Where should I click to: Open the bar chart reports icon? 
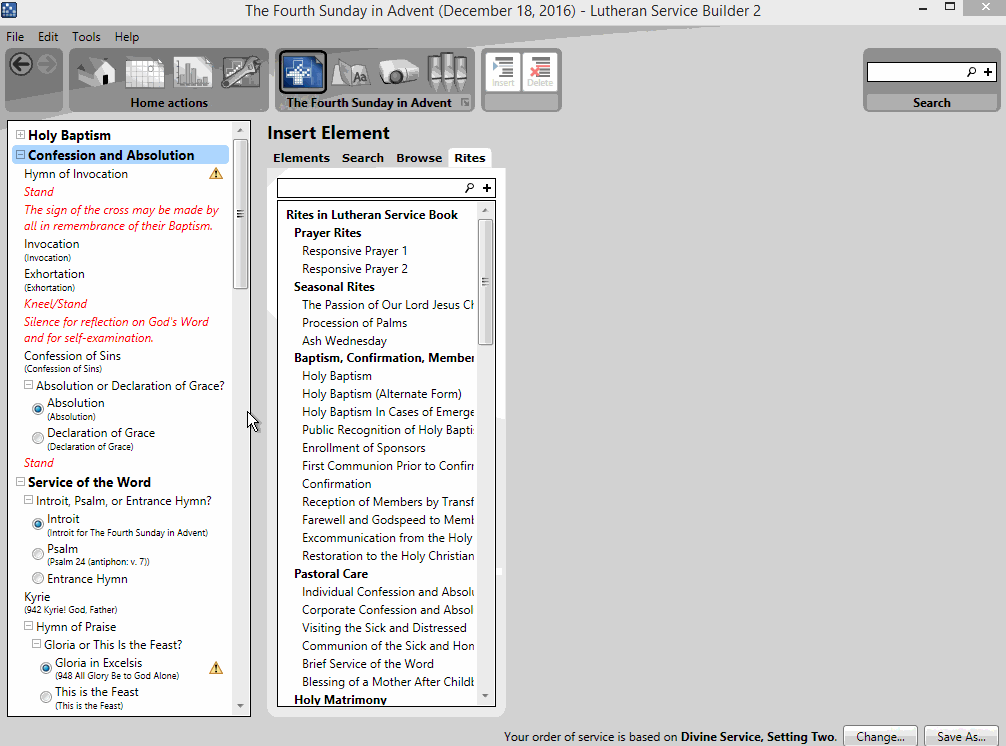192,72
